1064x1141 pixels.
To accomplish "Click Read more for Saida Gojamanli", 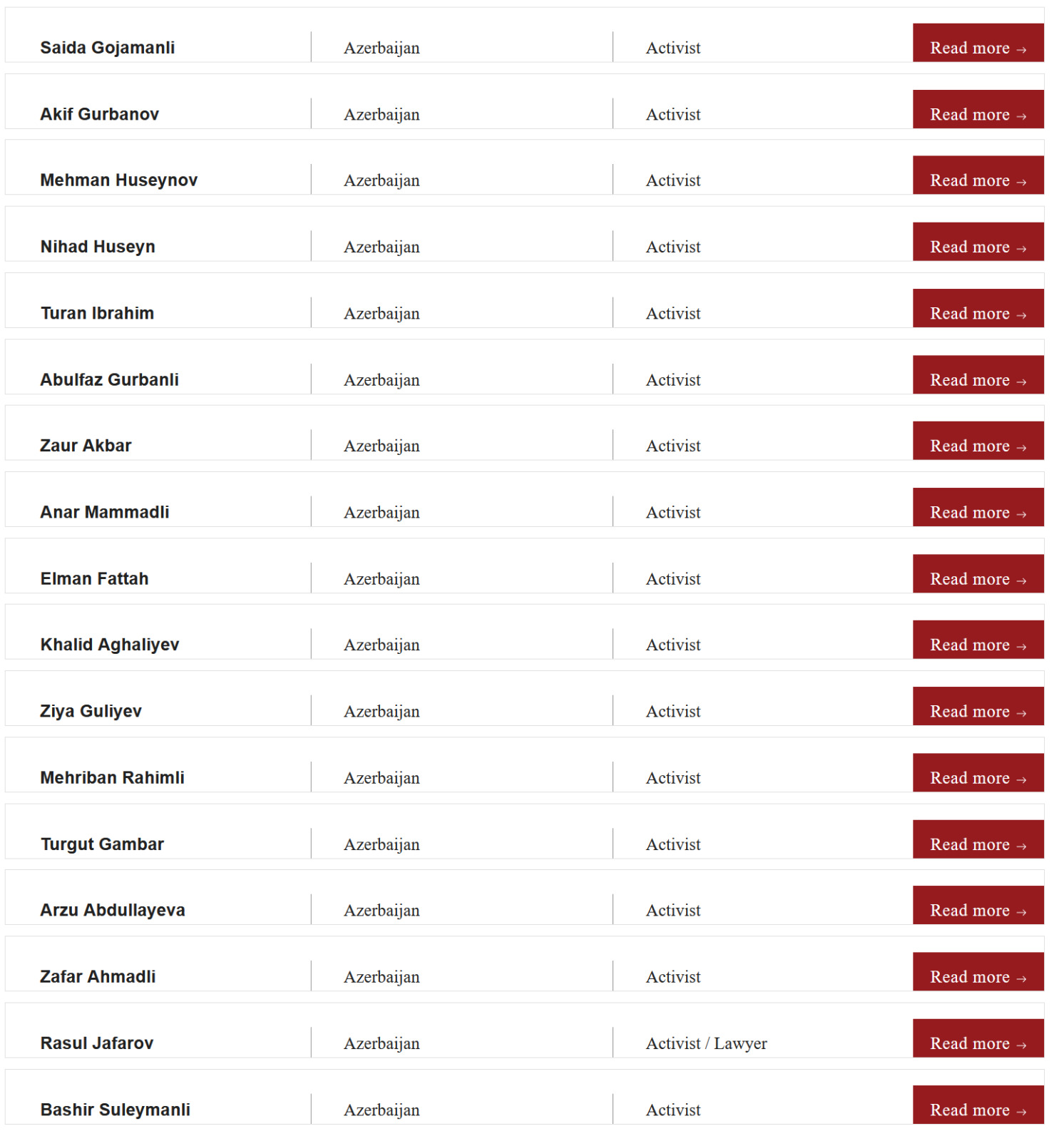I will [x=977, y=44].
